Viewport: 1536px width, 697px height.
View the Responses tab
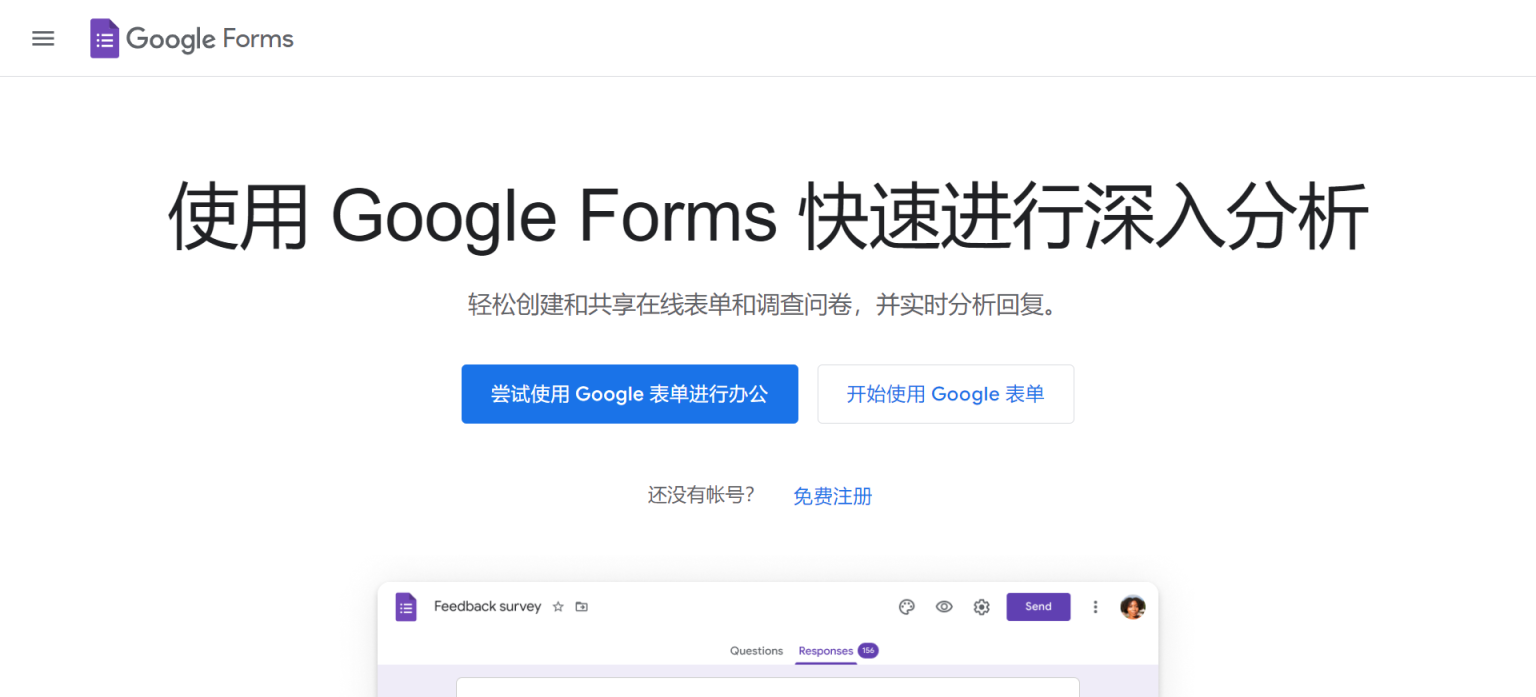click(x=825, y=651)
